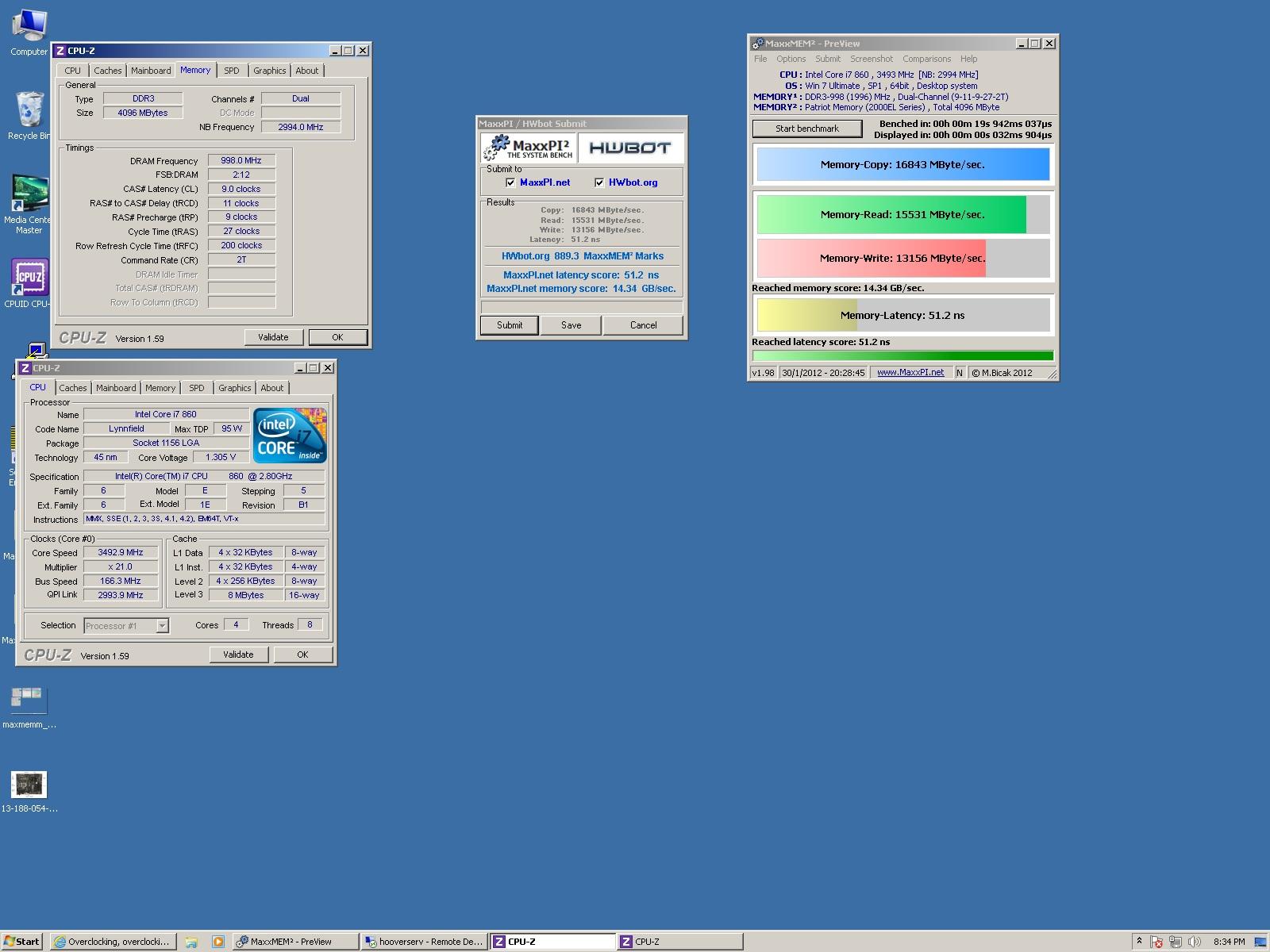Launch Media Center Master shortcut
This screenshot has width=1270, height=952.
click(x=29, y=203)
